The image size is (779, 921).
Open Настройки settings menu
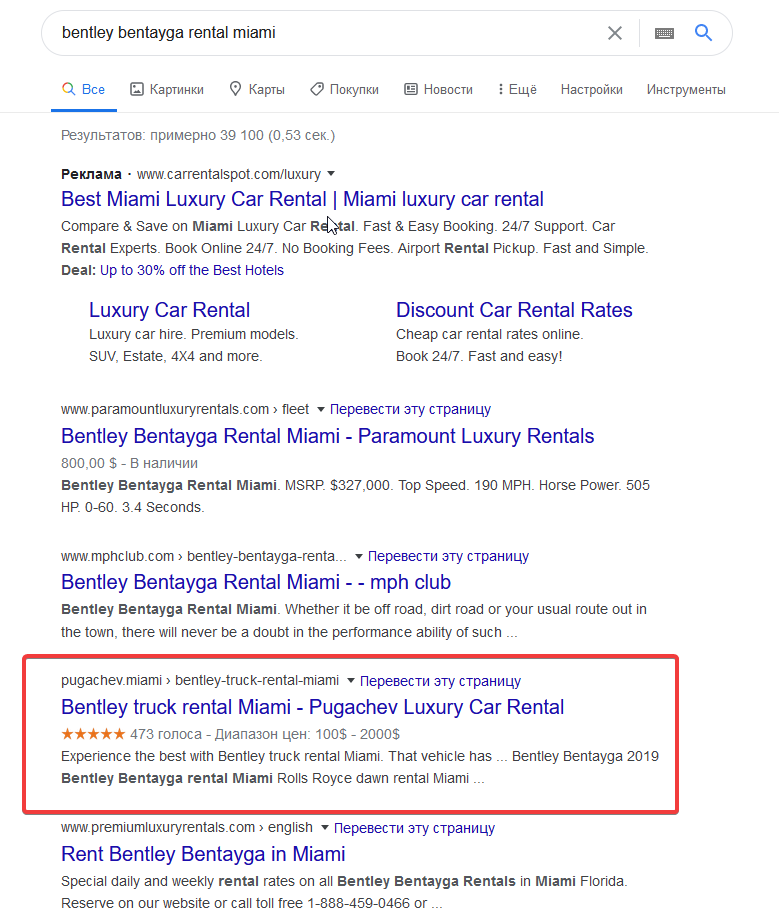pos(592,89)
